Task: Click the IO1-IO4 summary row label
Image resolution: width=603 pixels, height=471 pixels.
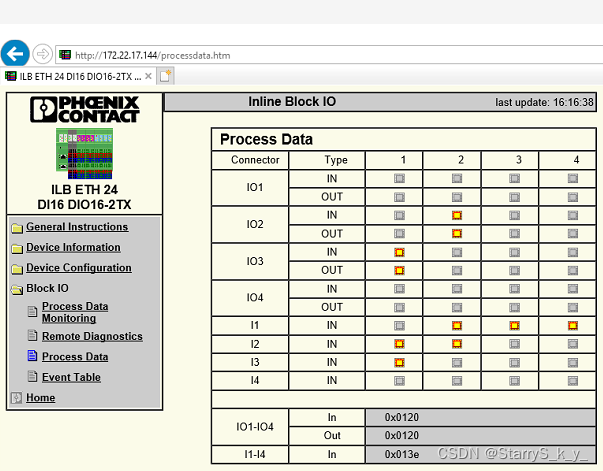Action: [255, 426]
